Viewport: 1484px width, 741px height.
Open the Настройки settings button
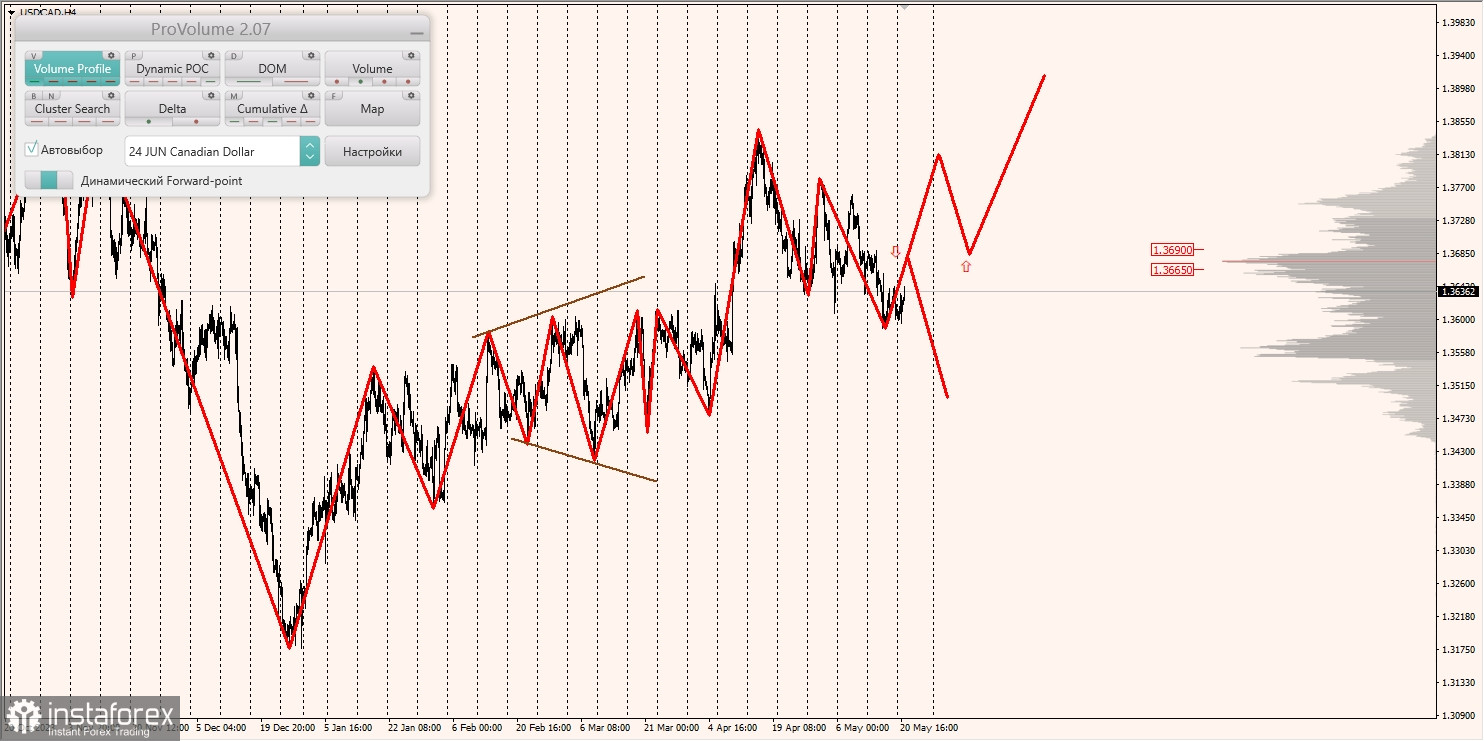tap(372, 151)
